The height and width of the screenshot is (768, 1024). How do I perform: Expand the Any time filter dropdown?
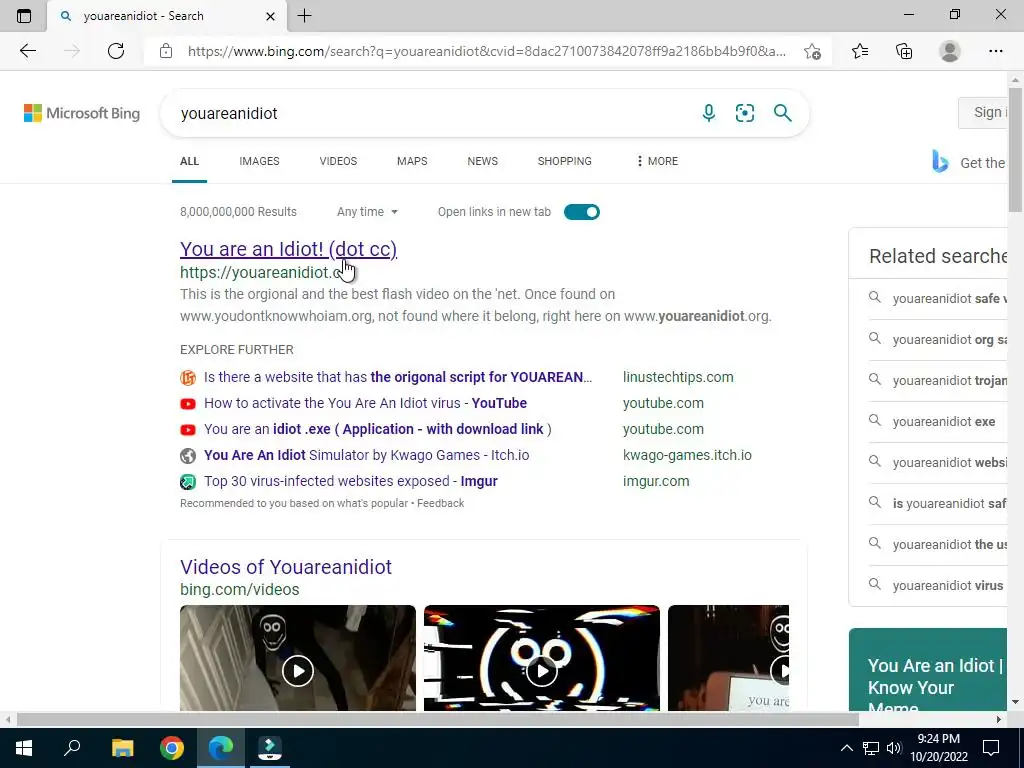pos(367,212)
